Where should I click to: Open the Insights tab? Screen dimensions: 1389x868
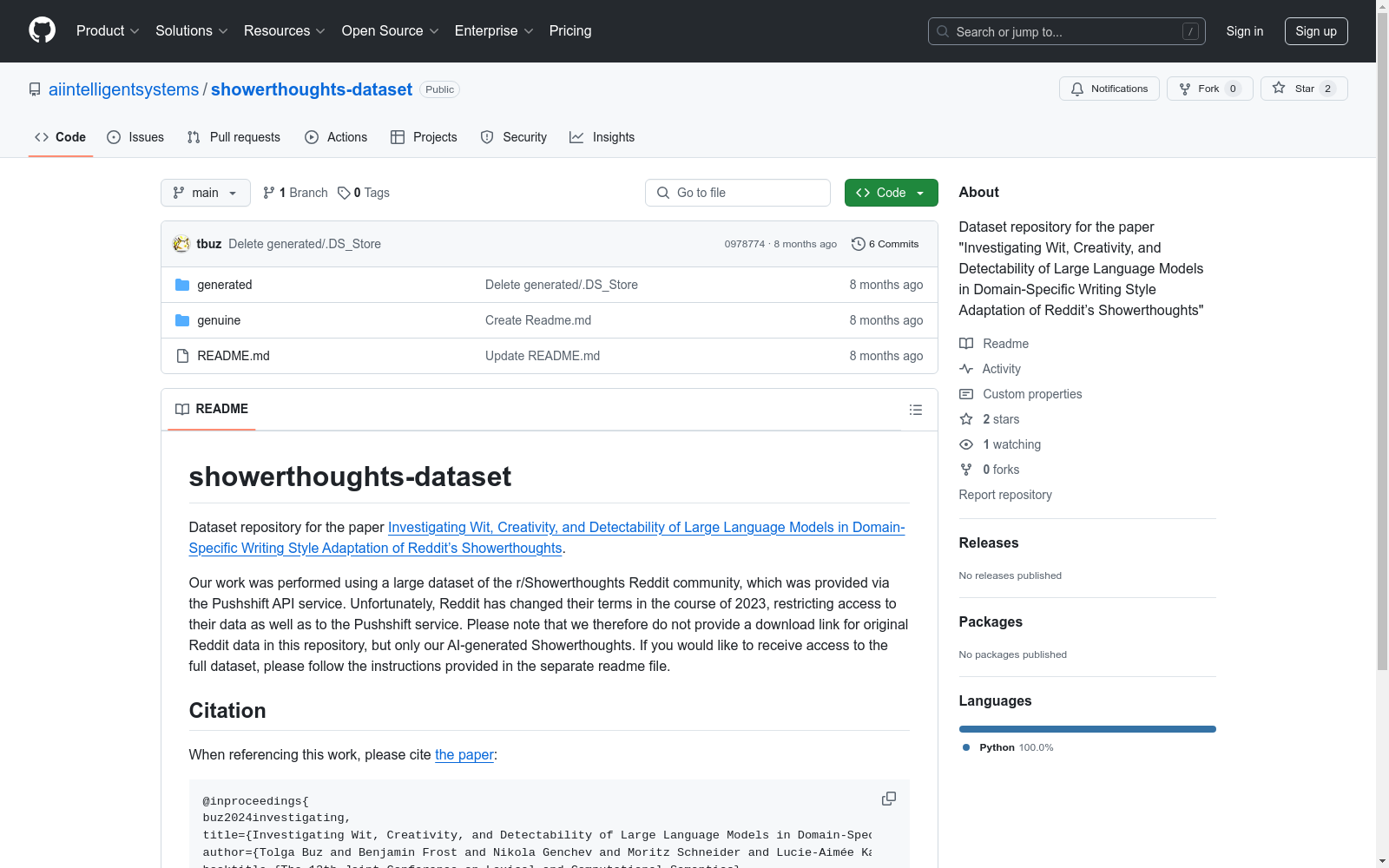(x=602, y=137)
